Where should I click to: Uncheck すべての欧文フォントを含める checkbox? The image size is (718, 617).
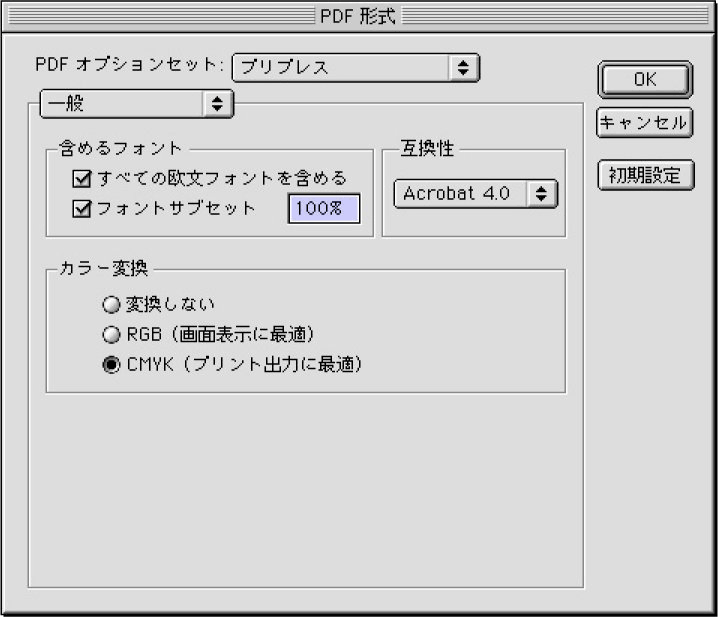pos(82,179)
